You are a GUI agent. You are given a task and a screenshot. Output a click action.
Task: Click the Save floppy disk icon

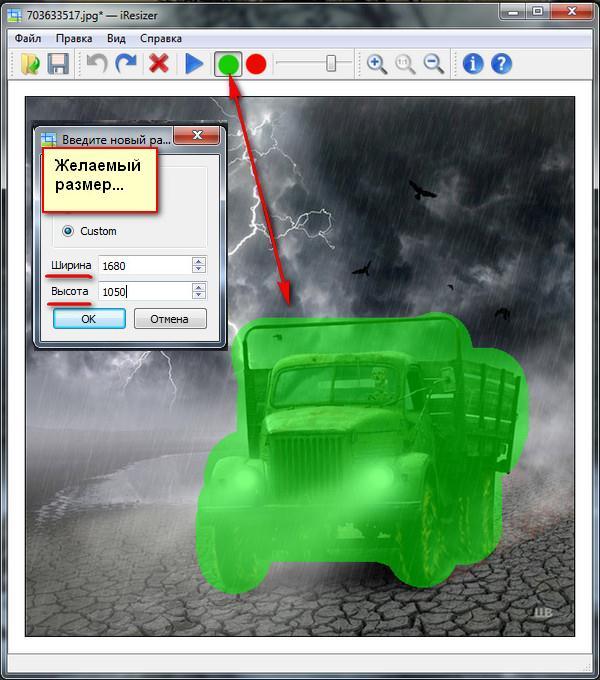(59, 64)
